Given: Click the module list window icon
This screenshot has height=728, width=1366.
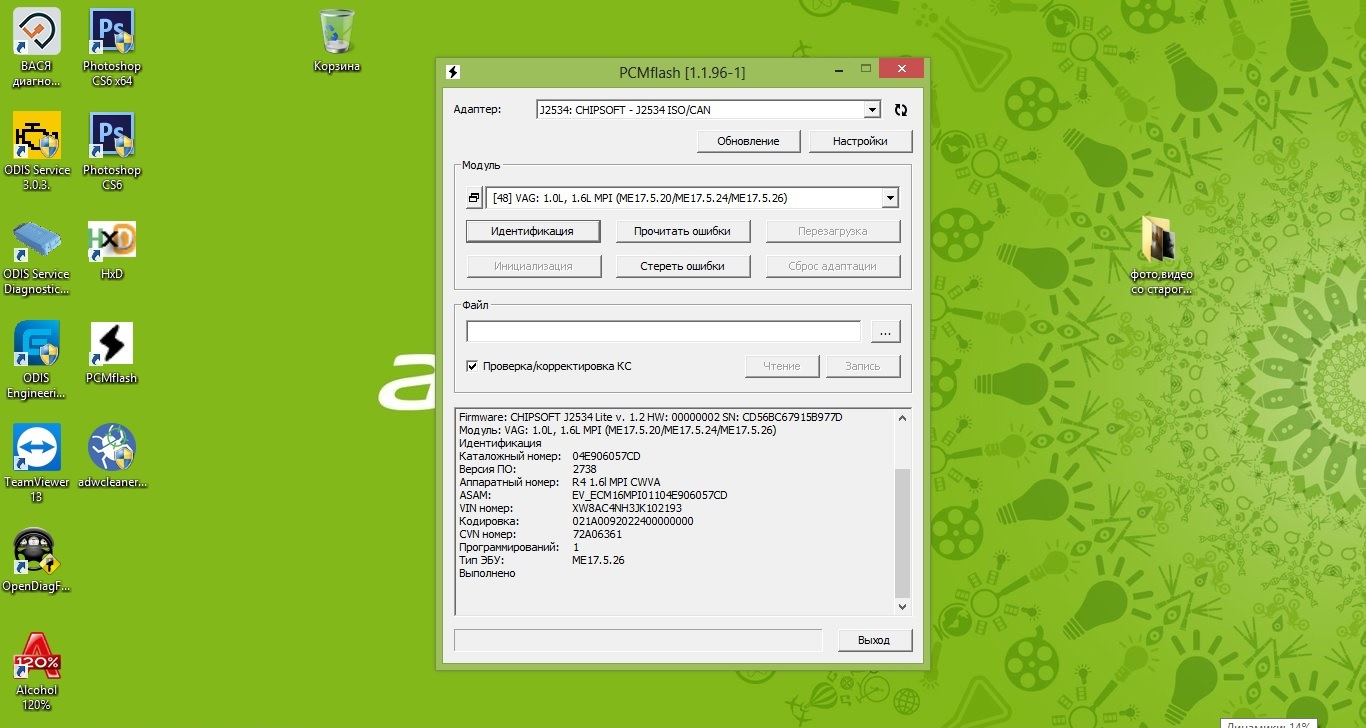Looking at the screenshot, I should coord(474,198).
